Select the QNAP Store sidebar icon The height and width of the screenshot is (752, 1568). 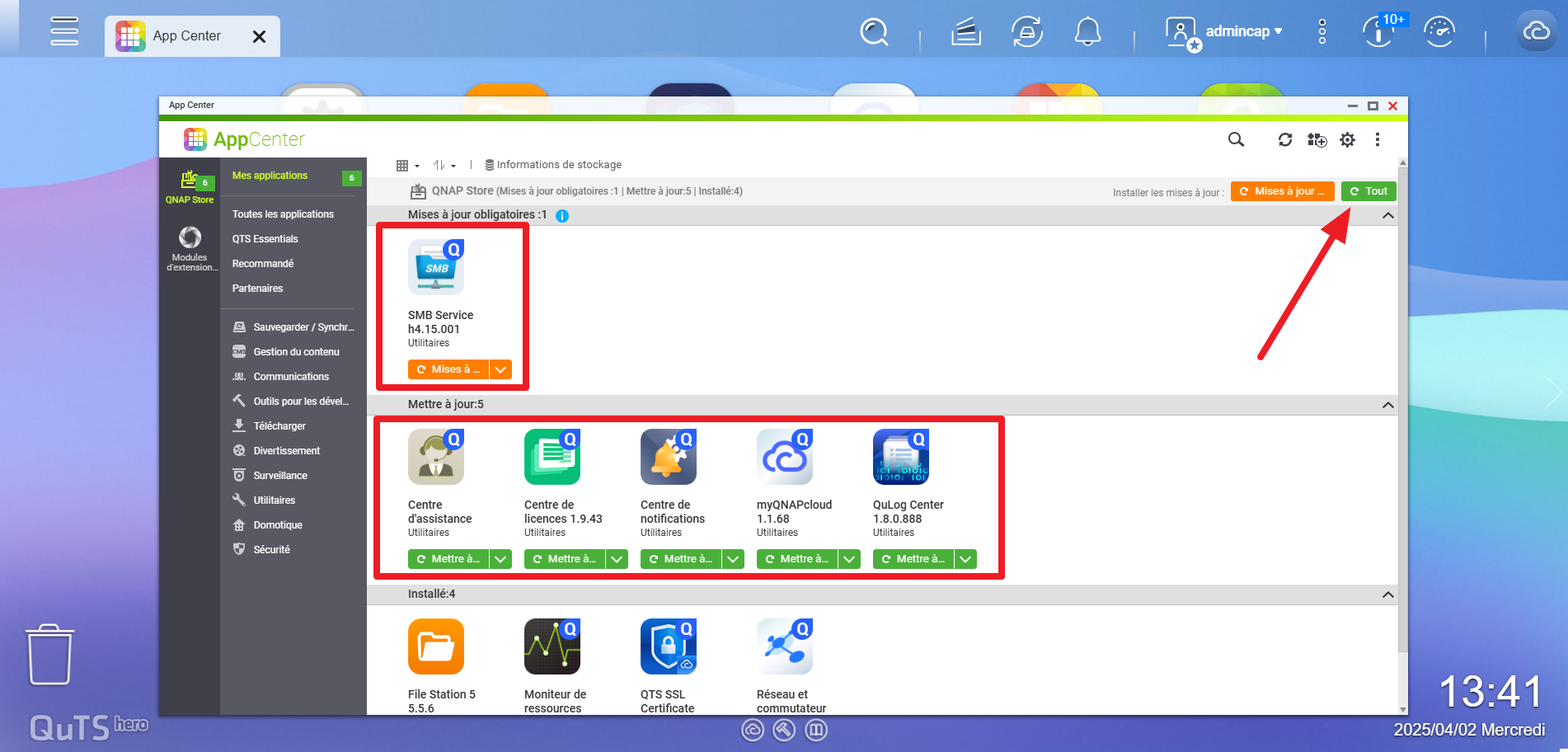coord(190,187)
